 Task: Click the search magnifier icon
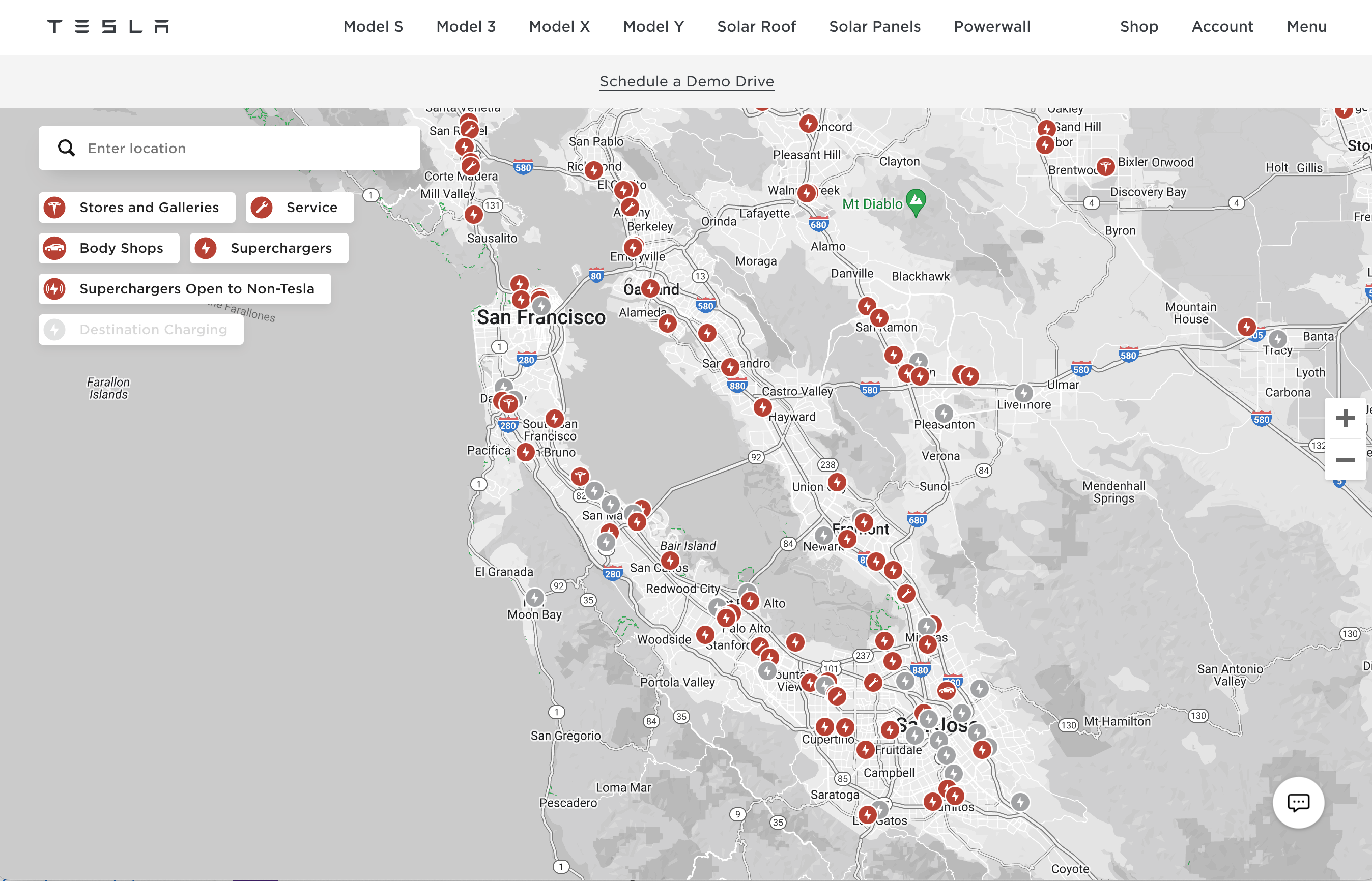[66, 148]
